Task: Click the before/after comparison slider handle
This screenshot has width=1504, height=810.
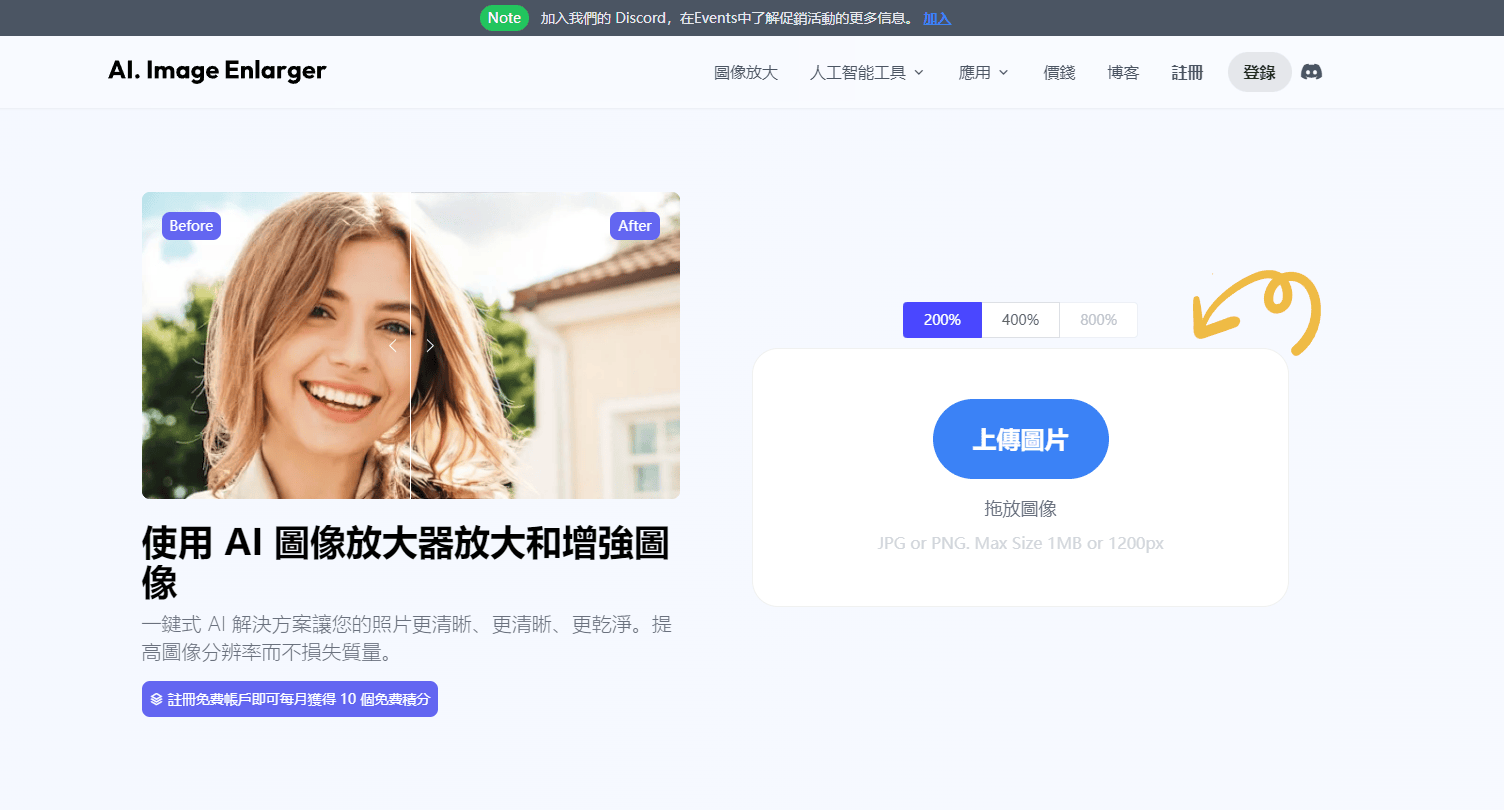Action: tap(411, 345)
